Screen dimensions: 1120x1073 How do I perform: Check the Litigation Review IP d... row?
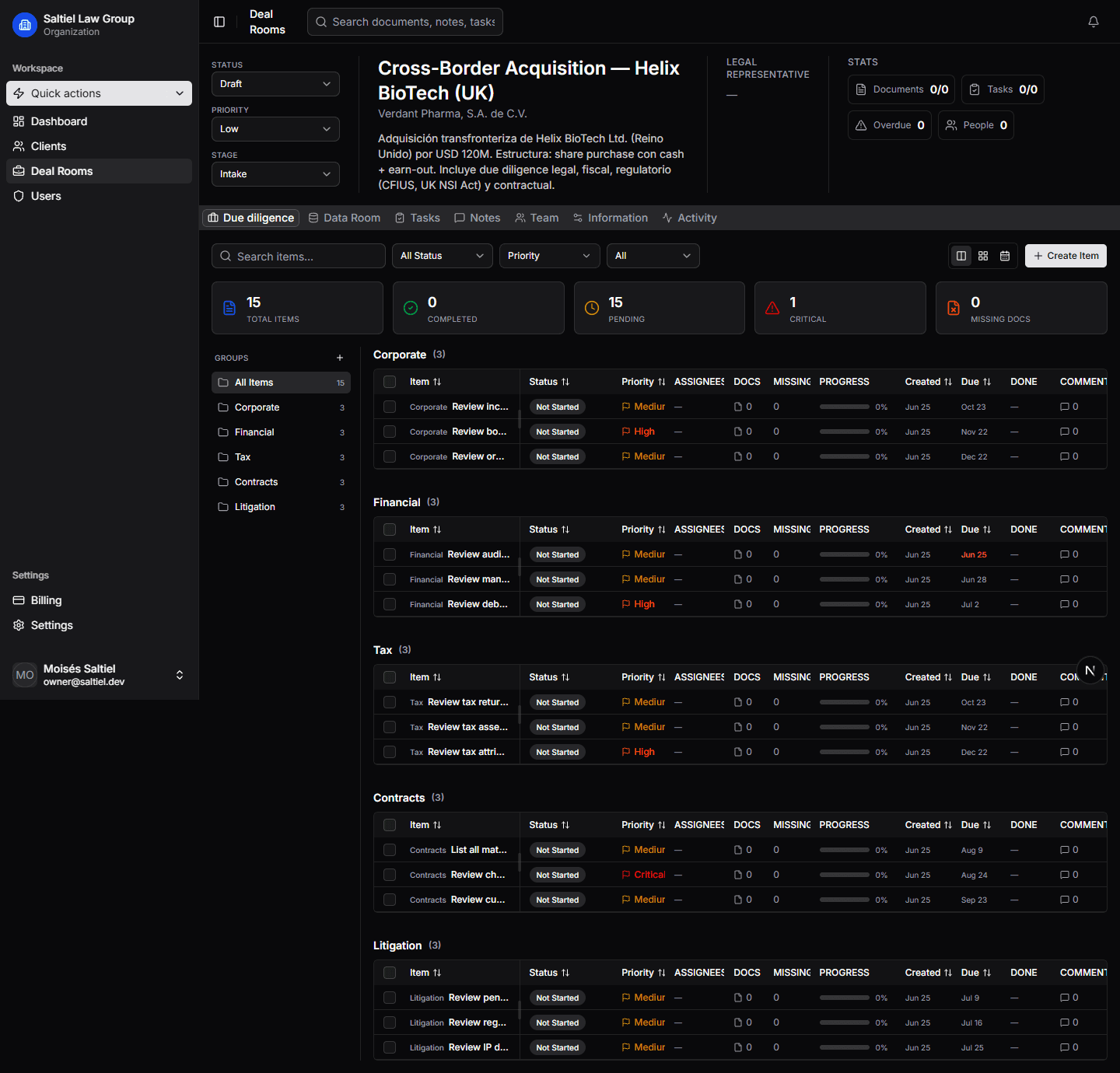[x=390, y=1047]
